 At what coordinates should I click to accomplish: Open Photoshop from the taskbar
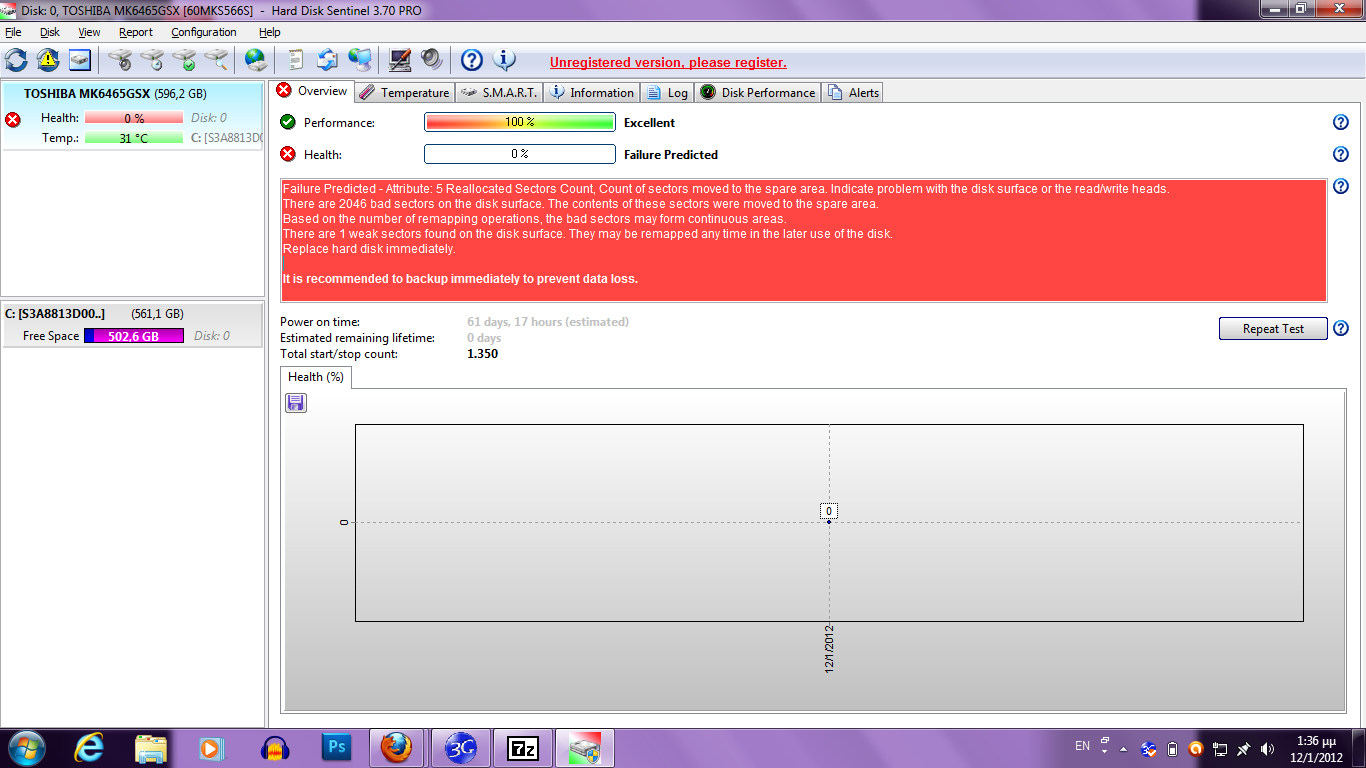pyautogui.click(x=337, y=747)
